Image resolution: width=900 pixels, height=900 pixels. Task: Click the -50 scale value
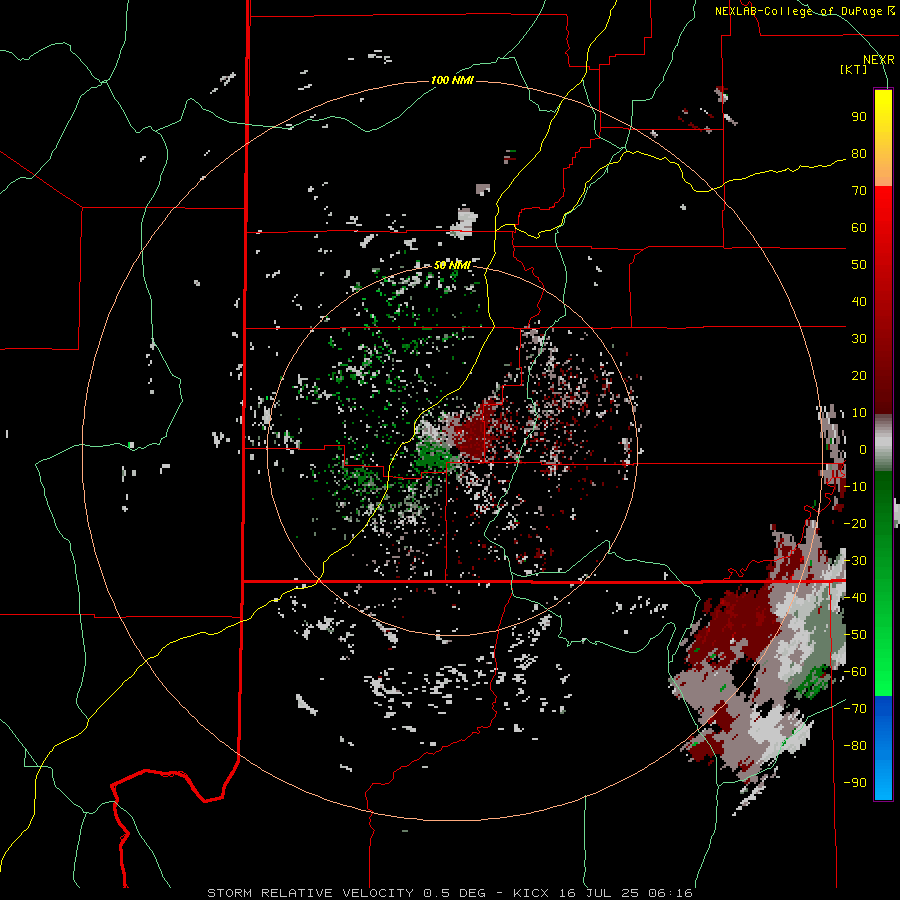pyautogui.click(x=855, y=635)
